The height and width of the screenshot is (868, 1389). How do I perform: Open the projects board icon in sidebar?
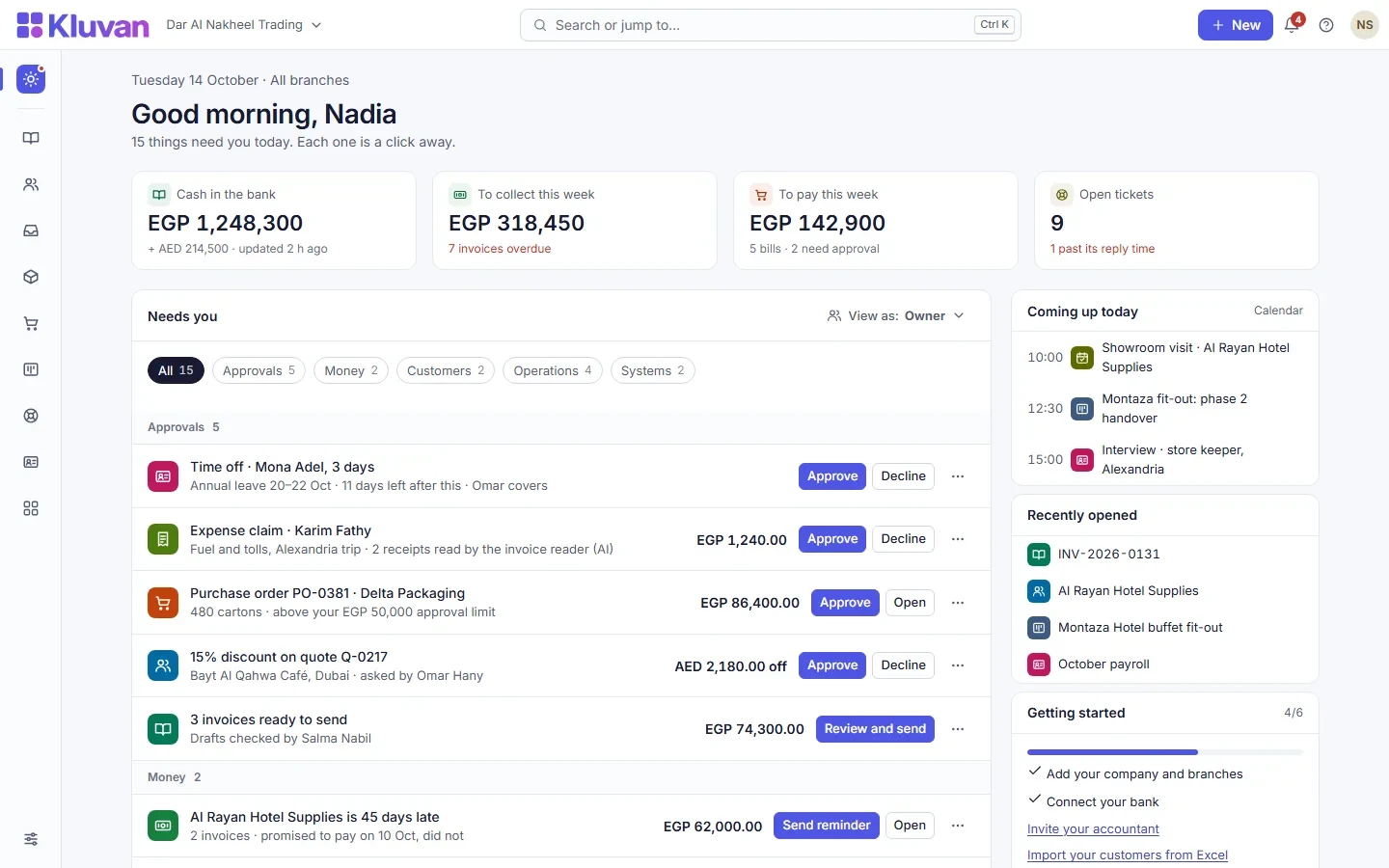pyautogui.click(x=31, y=369)
